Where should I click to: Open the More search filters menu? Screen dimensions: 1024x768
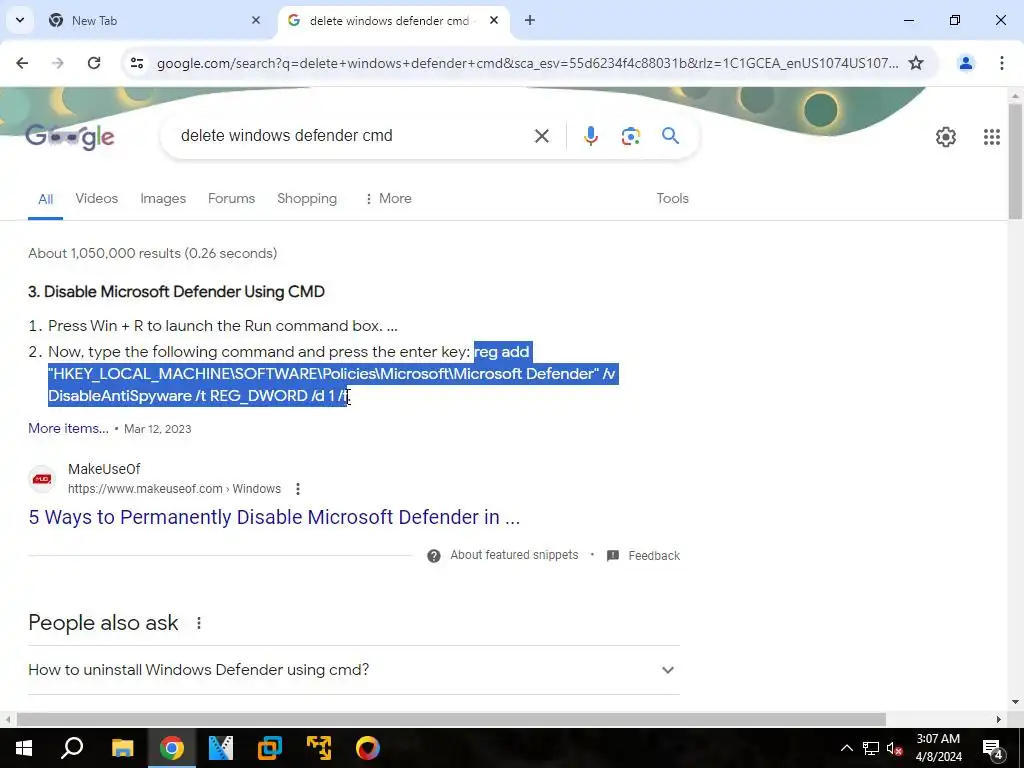click(388, 199)
